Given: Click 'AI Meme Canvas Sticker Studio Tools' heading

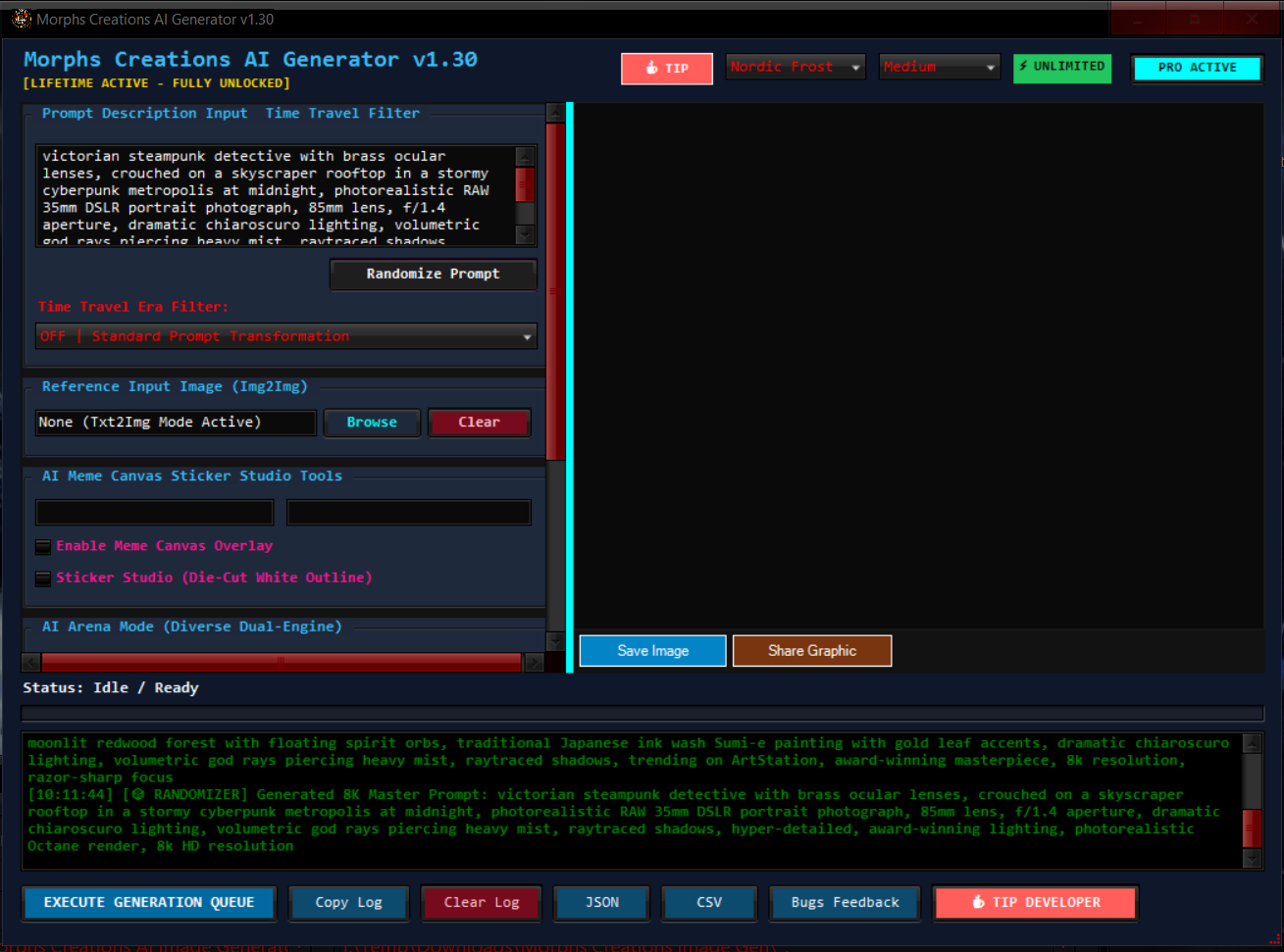Looking at the screenshot, I should [192, 476].
